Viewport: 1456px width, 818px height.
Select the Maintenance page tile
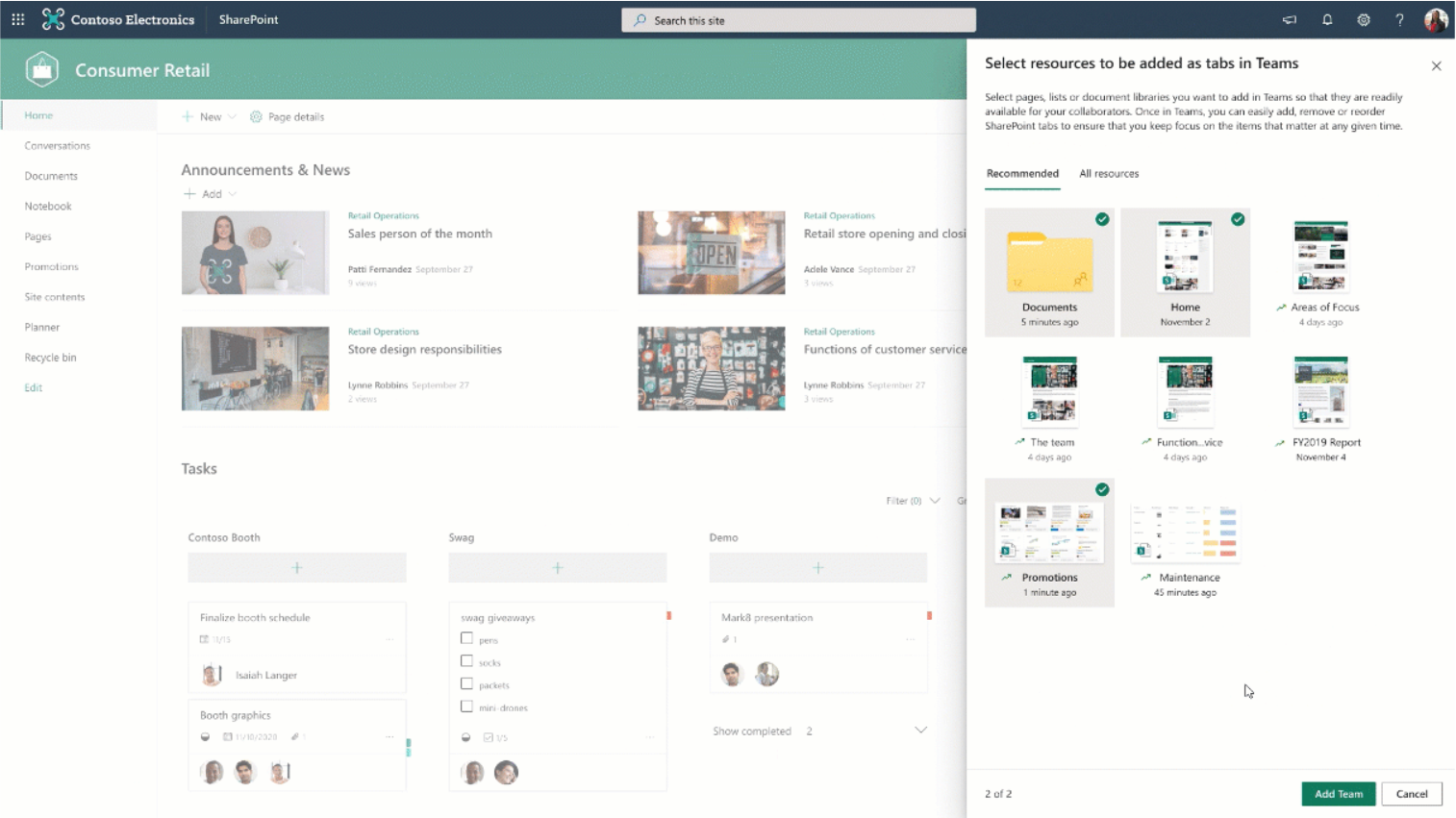point(1185,542)
